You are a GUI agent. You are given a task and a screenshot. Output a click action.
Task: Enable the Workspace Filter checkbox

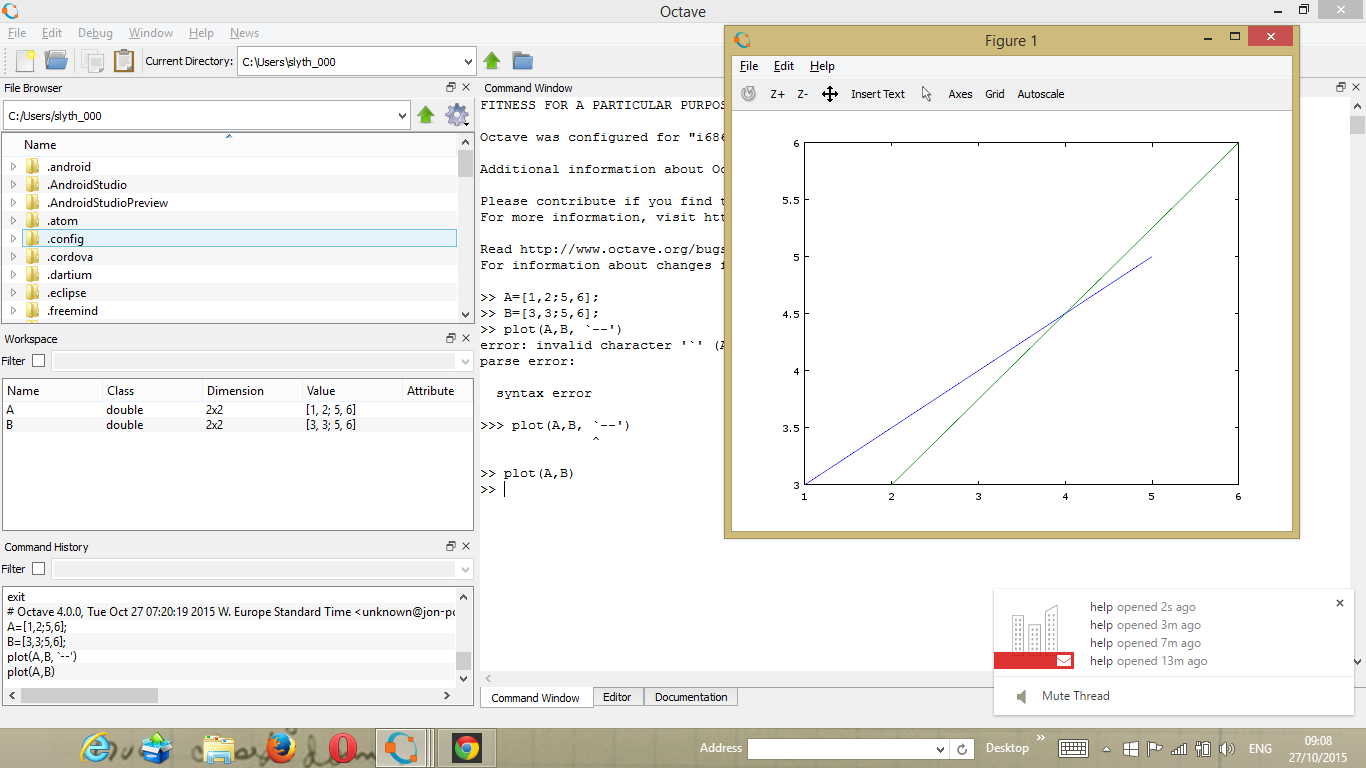[38, 361]
